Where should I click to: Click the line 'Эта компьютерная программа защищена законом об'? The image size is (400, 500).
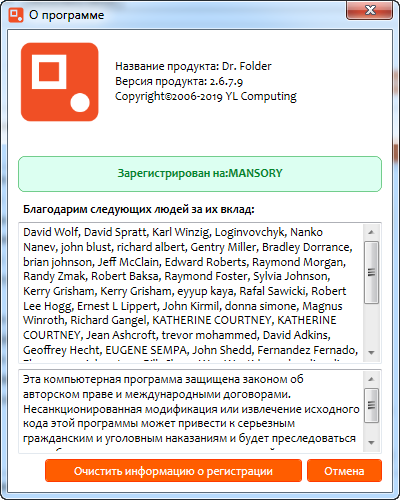click(163, 379)
